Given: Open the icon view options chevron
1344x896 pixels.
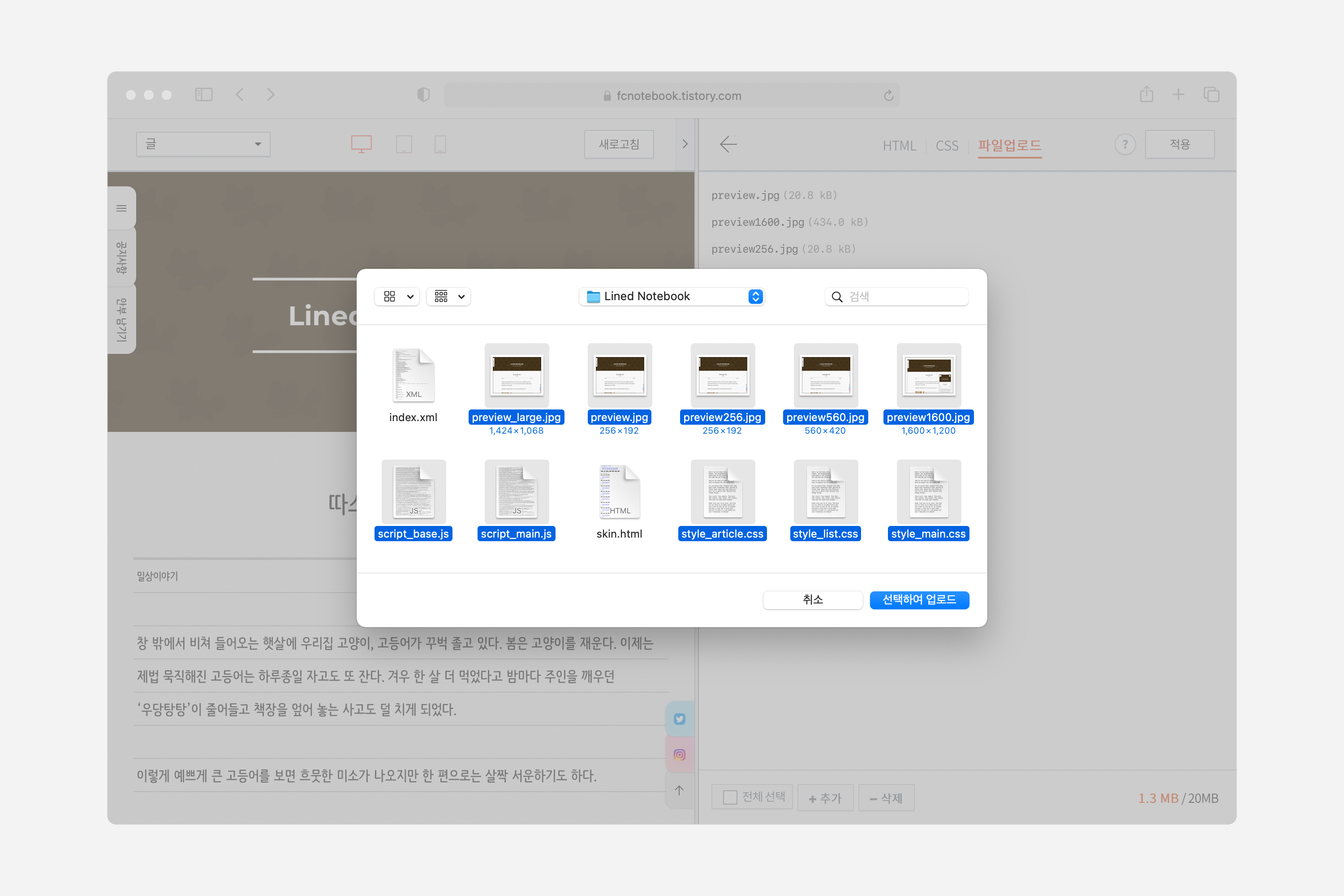Looking at the screenshot, I should tap(410, 297).
